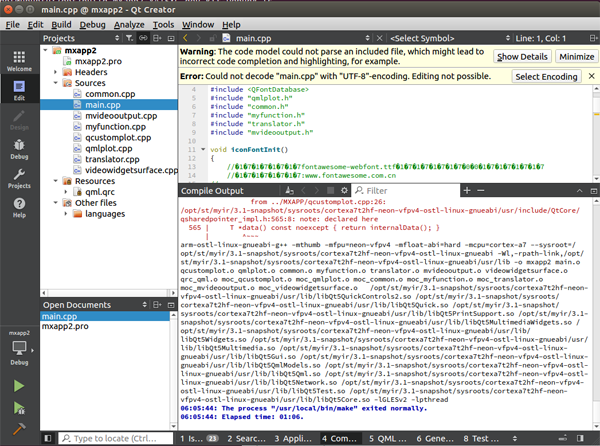Run the project with green play button
Screen dimensions: 600x446
[19, 386]
